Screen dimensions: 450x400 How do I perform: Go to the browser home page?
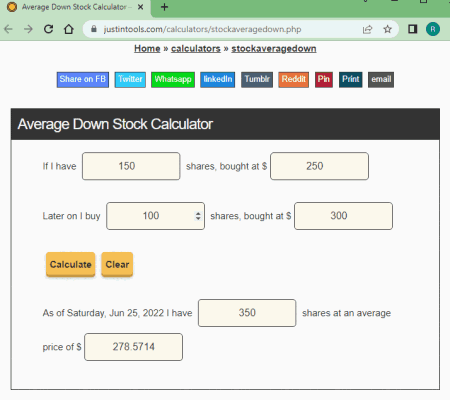69,29
